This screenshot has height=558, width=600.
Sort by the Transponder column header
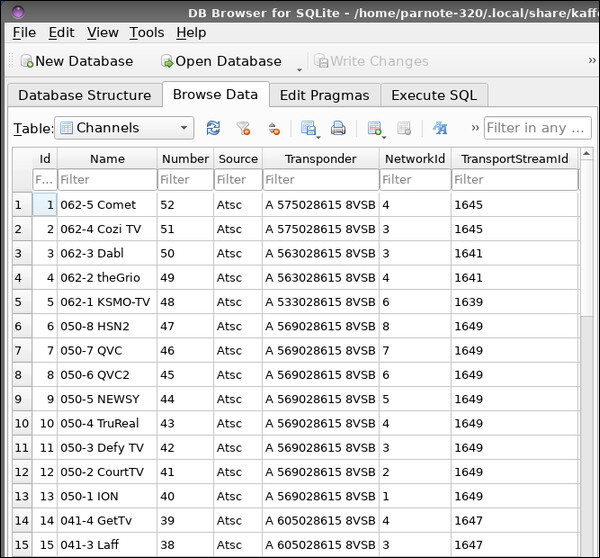[x=321, y=159]
